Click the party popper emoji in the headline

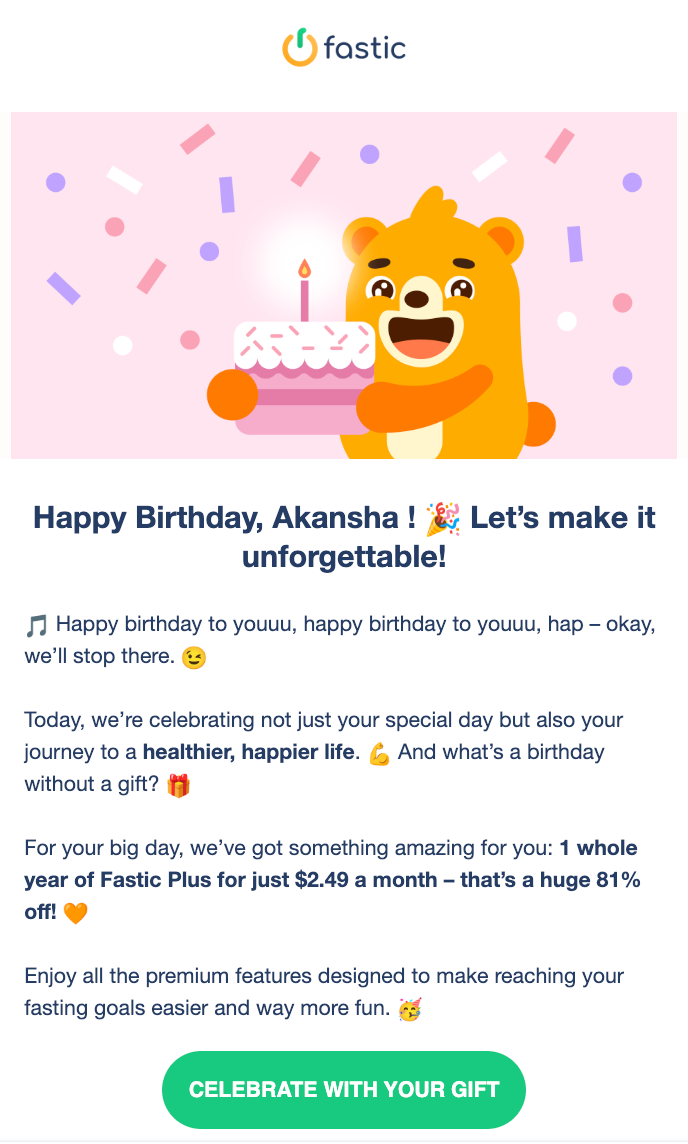[x=443, y=517]
